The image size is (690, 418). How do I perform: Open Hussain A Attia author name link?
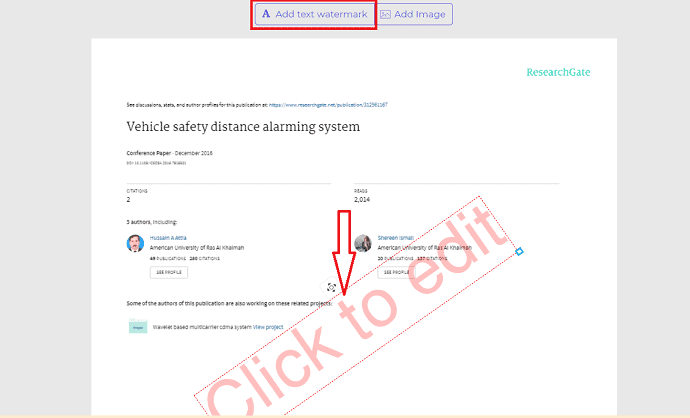(x=169, y=238)
